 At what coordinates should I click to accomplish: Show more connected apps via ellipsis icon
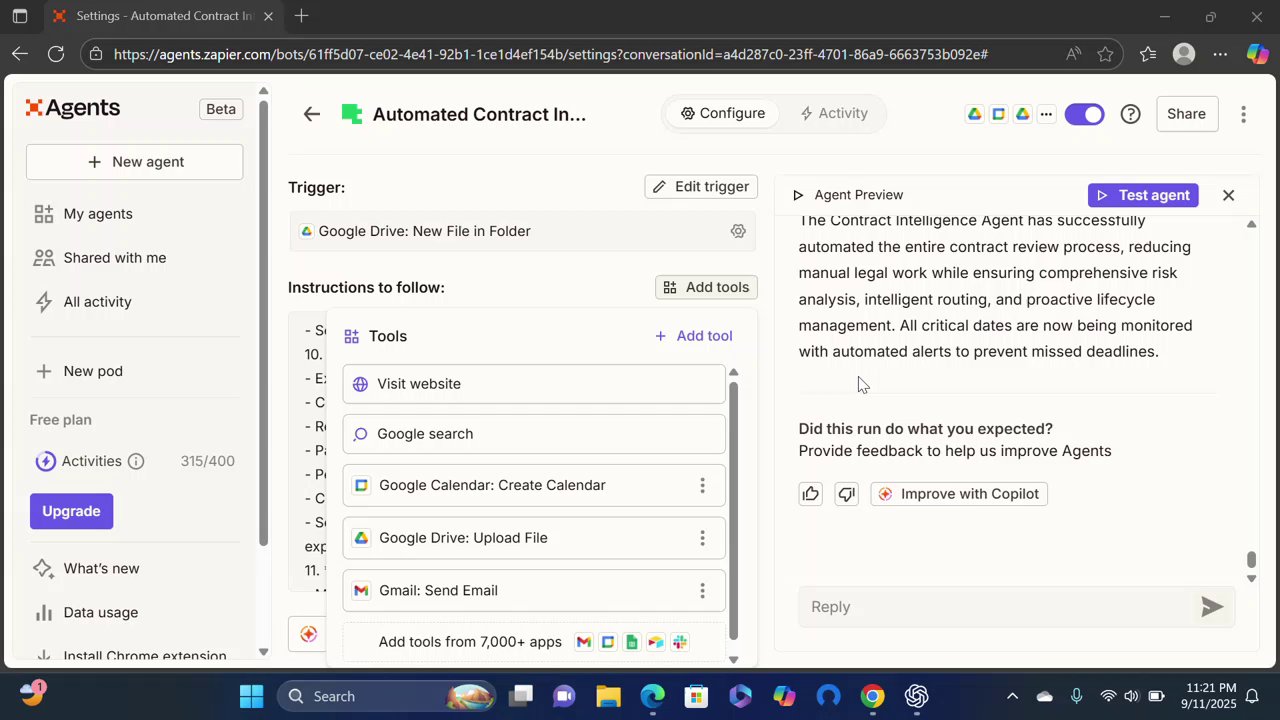[1046, 114]
